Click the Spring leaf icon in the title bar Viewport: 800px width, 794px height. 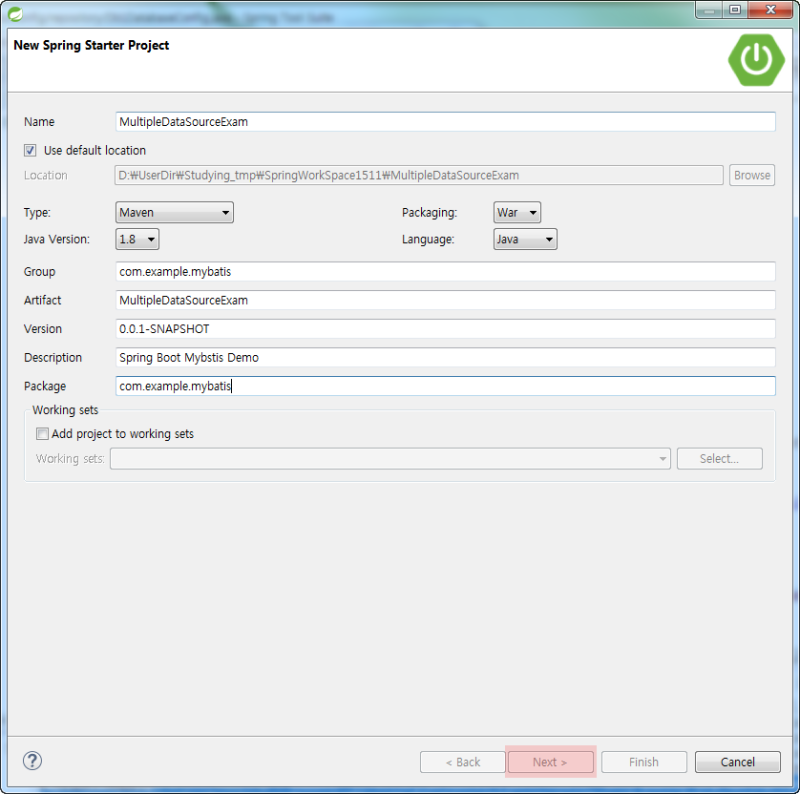pos(15,14)
